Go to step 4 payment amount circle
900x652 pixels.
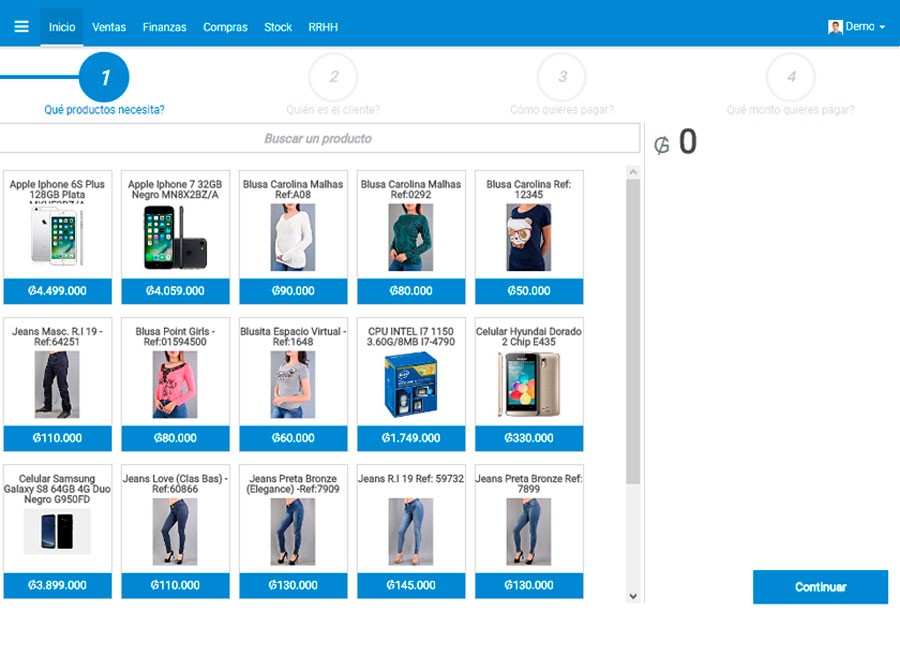point(791,77)
